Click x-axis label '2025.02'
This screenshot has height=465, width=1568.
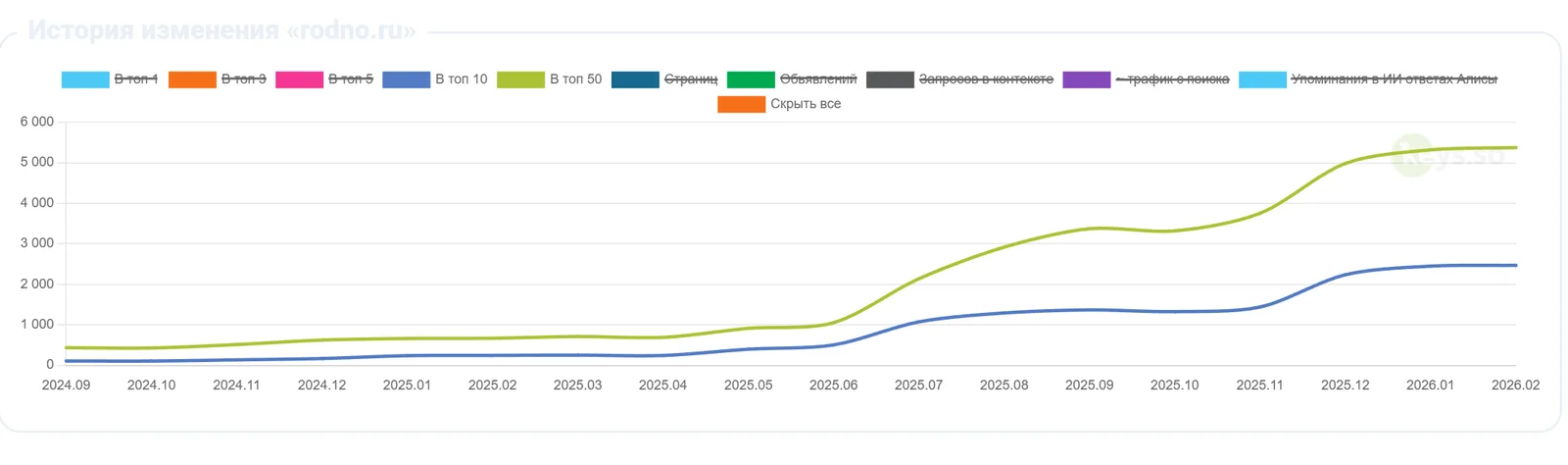coord(492,386)
